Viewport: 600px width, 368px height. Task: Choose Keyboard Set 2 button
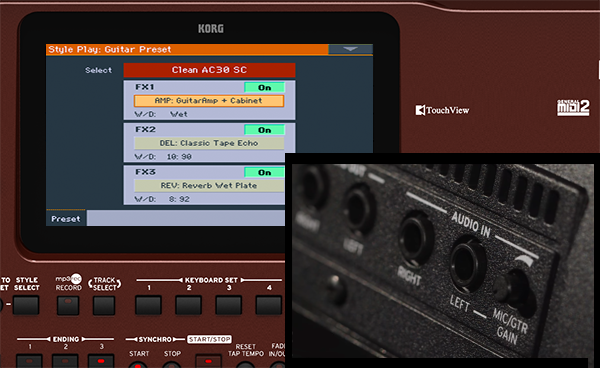coord(189,305)
